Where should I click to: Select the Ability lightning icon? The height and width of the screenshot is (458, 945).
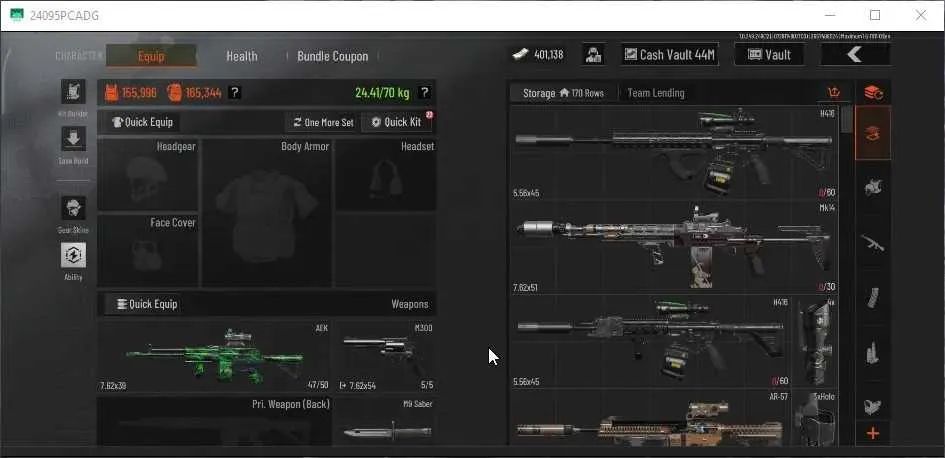pyautogui.click(x=73, y=255)
